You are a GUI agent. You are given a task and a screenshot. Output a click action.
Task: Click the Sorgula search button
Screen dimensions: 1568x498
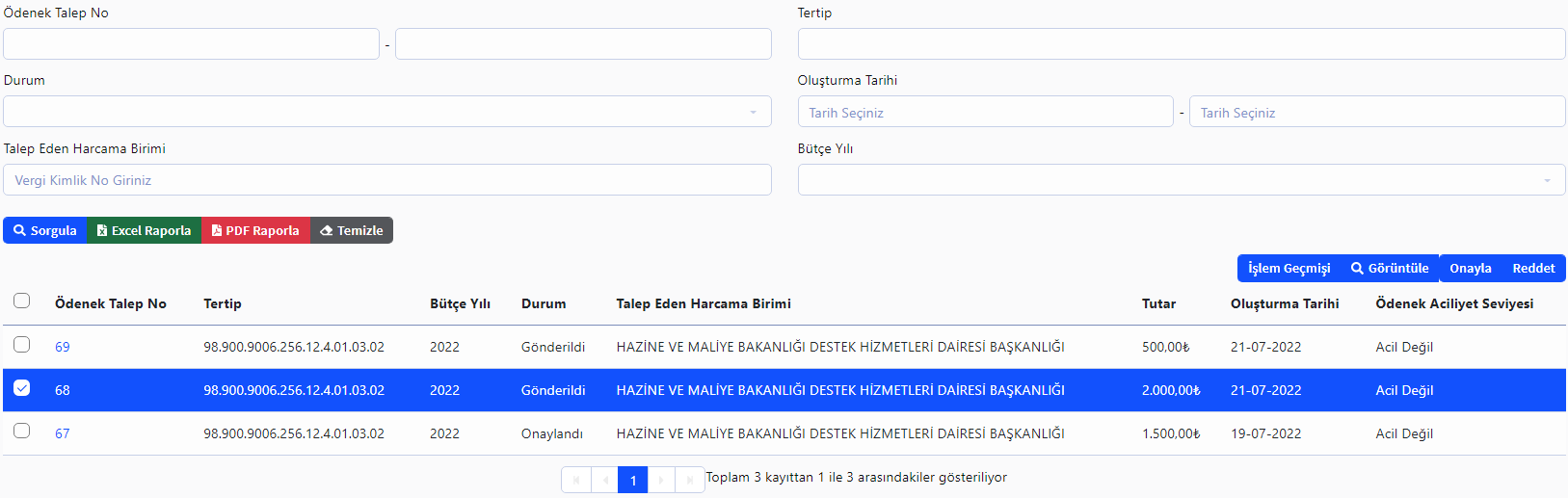[45, 230]
